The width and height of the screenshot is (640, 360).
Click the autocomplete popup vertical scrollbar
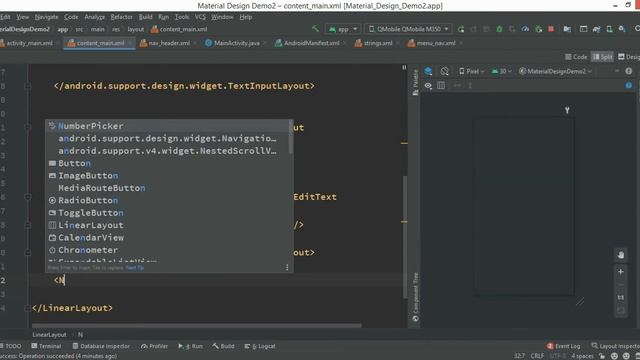click(x=291, y=137)
